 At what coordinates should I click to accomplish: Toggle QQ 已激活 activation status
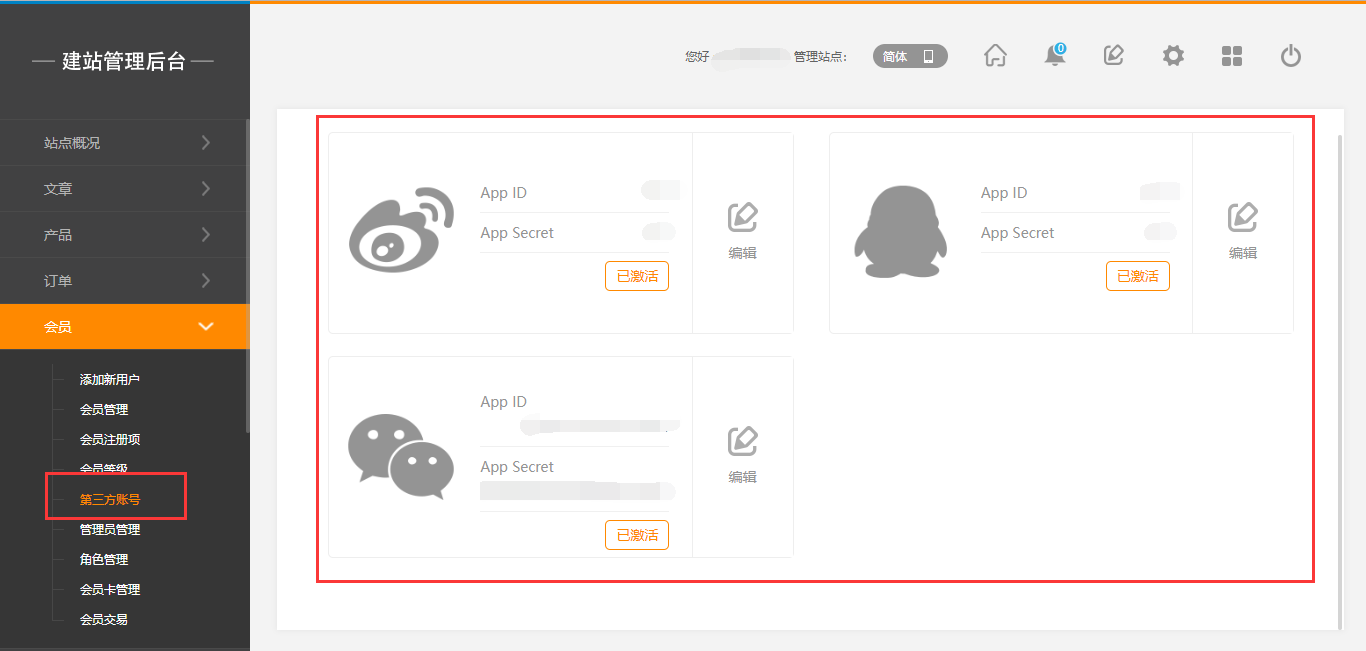point(1137,276)
